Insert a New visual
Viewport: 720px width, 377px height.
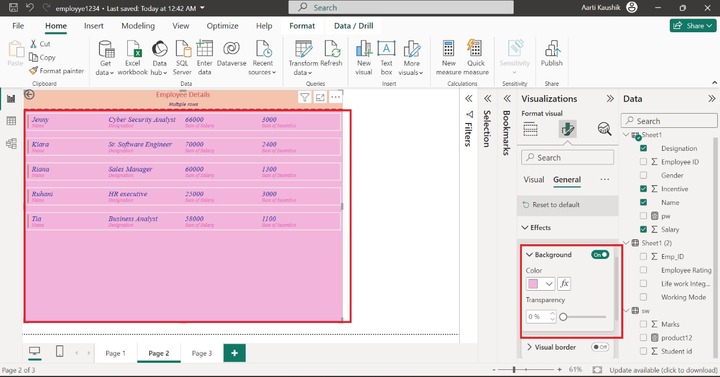[x=364, y=57]
